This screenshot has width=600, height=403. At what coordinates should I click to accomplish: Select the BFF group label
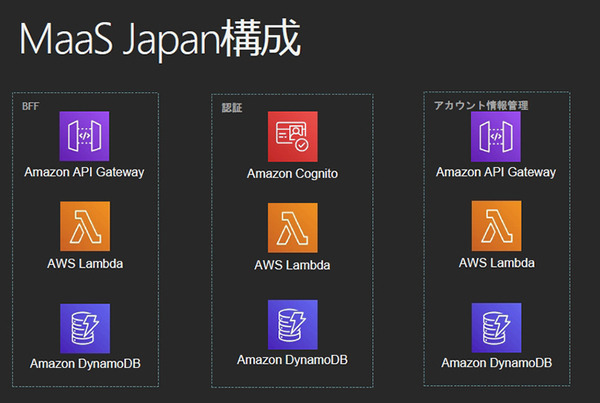coord(30,102)
